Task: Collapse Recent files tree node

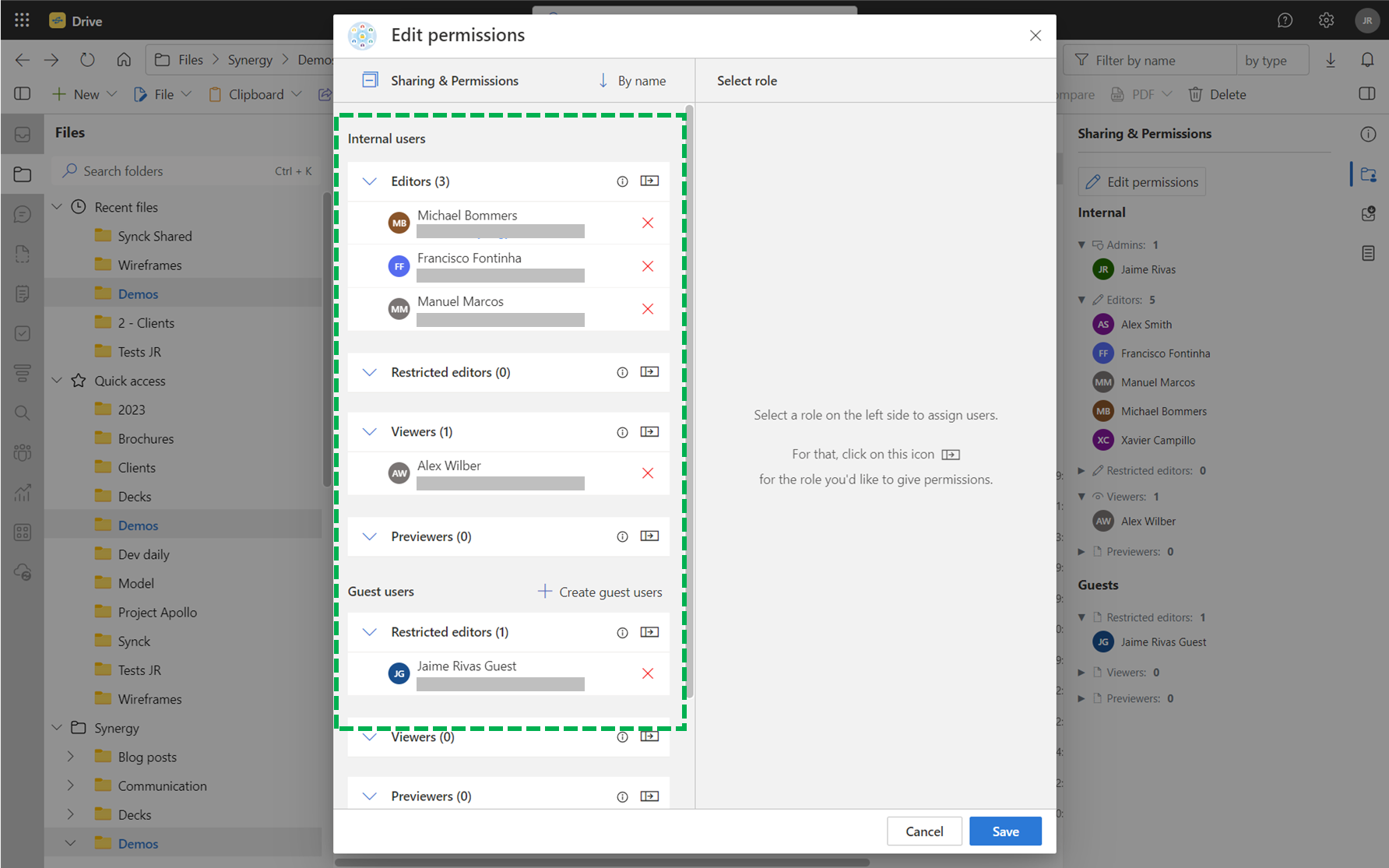Action: [57, 207]
